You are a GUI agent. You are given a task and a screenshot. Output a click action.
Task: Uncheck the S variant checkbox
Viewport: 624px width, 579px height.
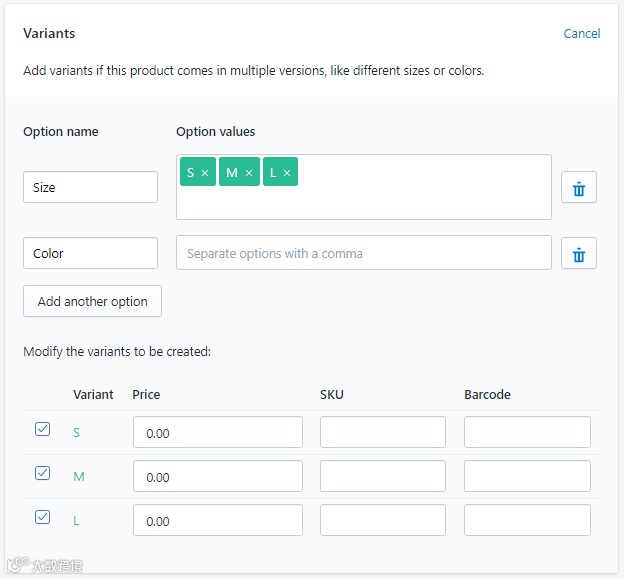pyautogui.click(x=42, y=429)
